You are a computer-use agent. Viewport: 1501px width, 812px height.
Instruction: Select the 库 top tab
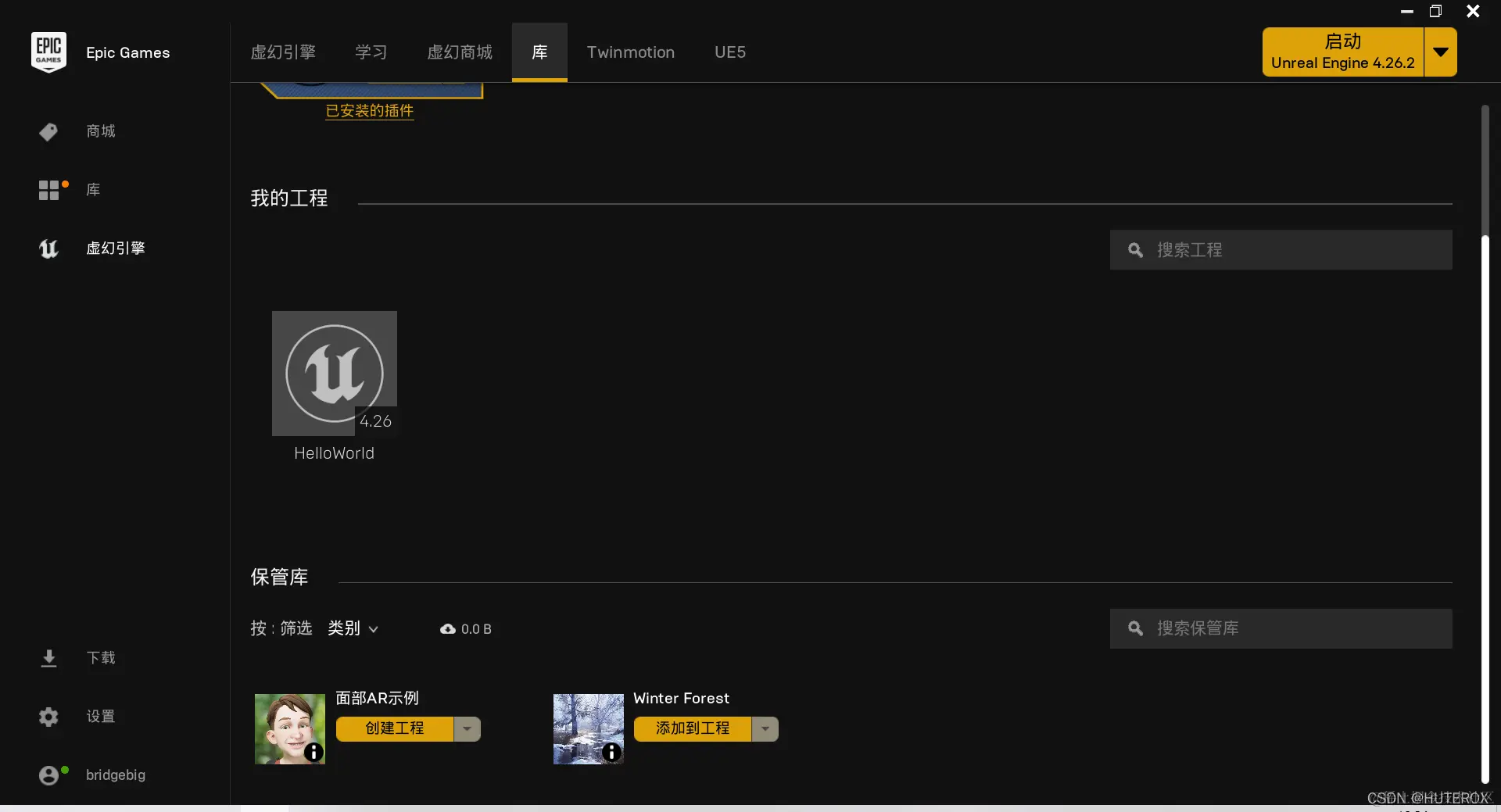coord(539,52)
